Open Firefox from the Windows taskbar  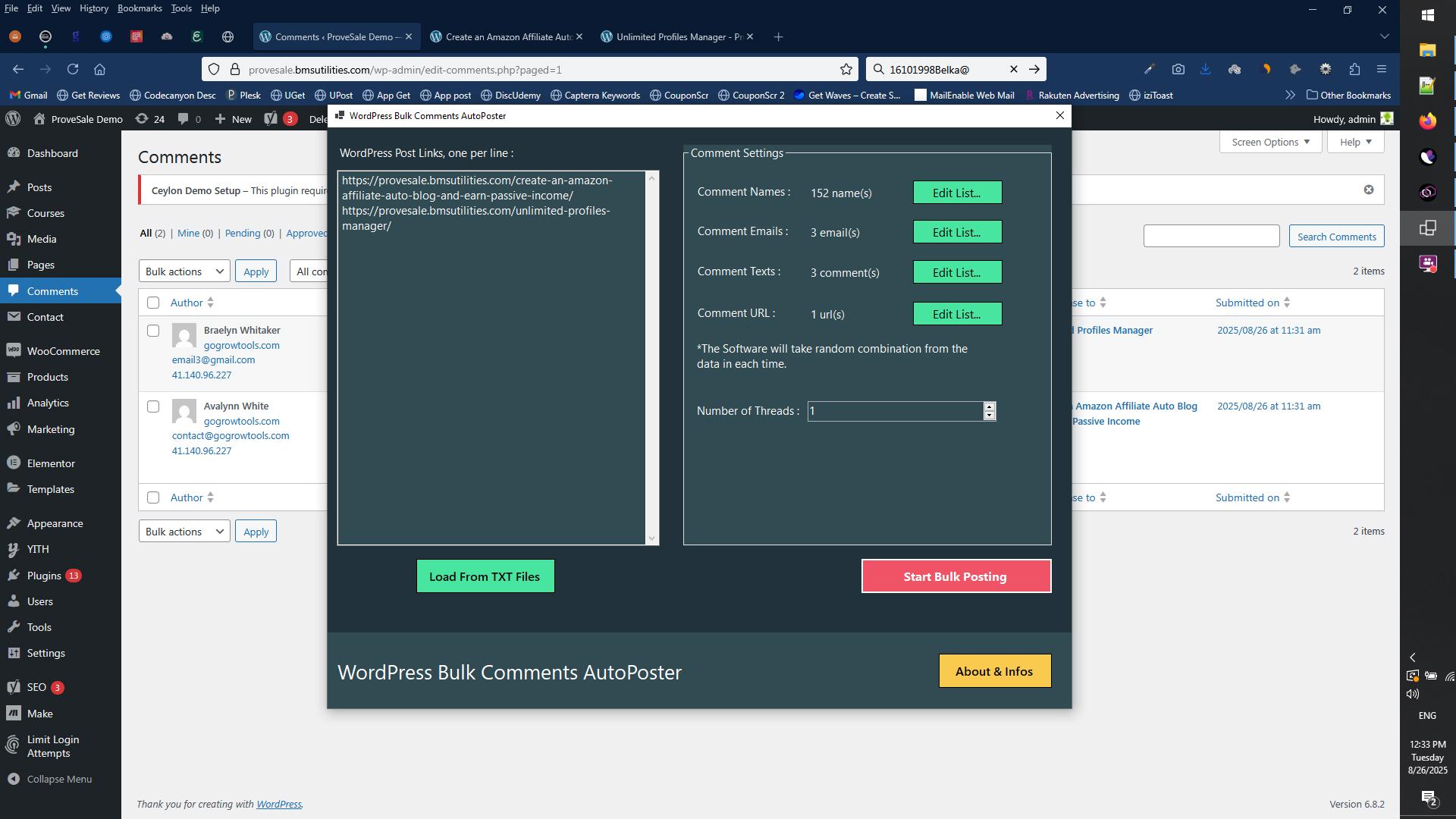[x=1427, y=121]
